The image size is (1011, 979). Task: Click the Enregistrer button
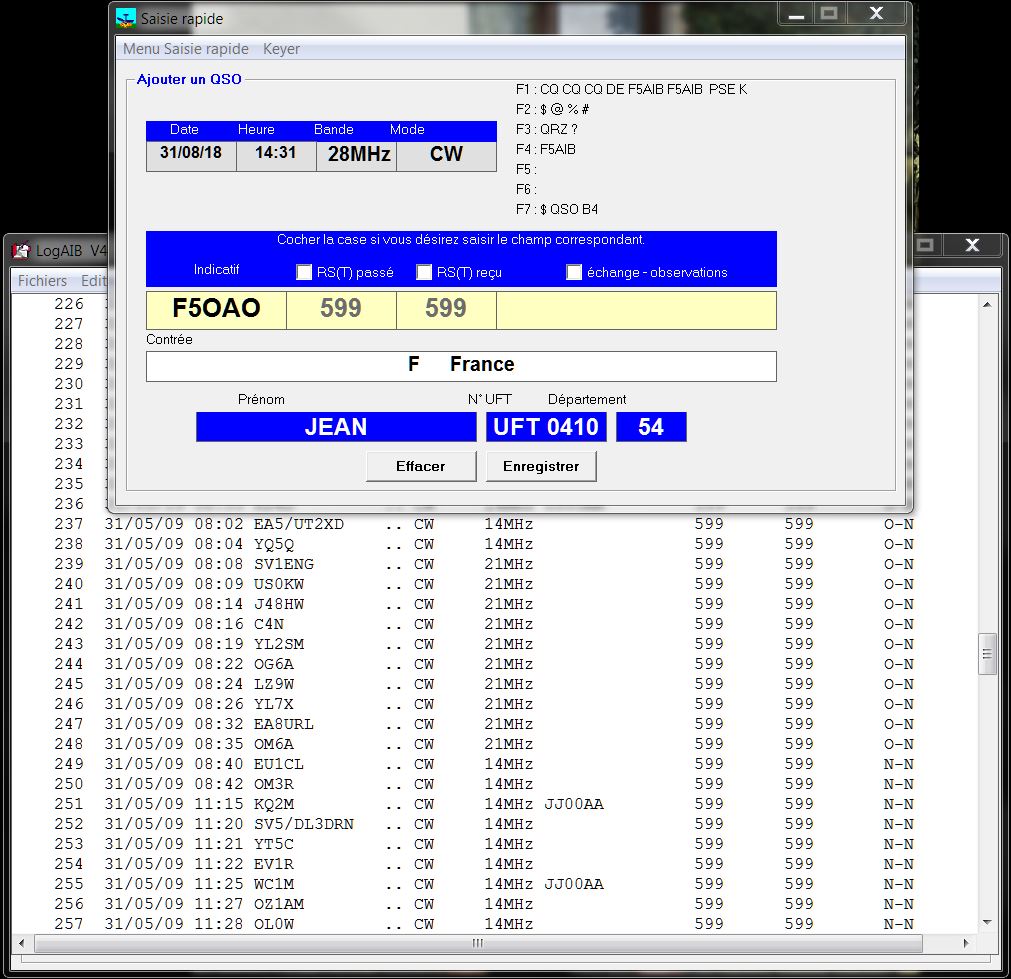point(541,466)
